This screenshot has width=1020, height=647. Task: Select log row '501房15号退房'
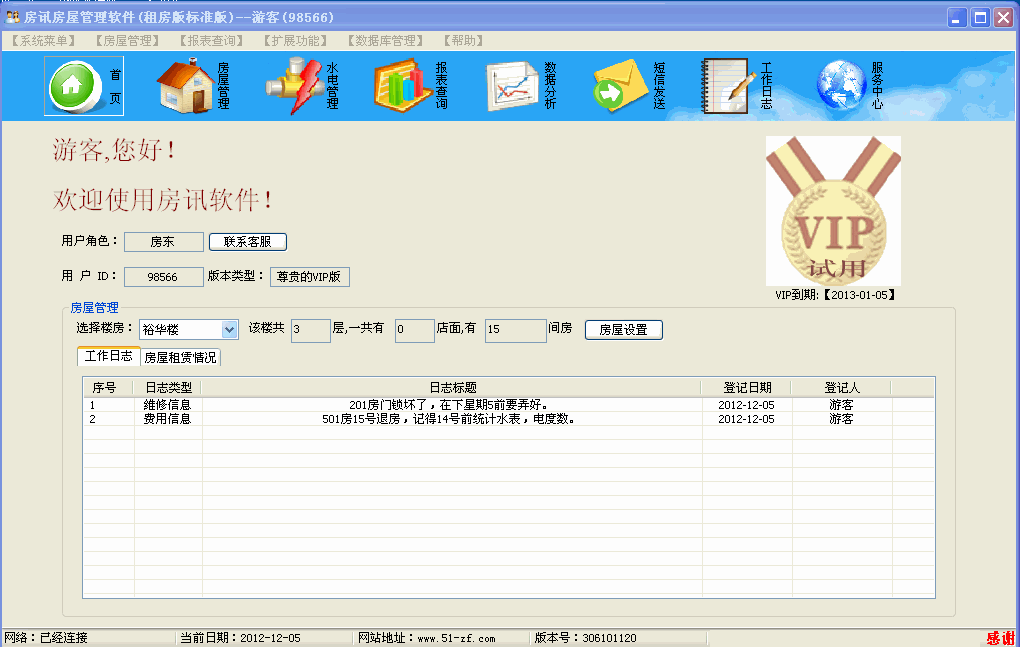click(509, 419)
